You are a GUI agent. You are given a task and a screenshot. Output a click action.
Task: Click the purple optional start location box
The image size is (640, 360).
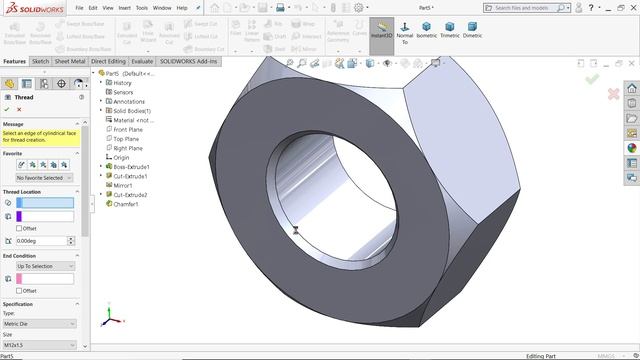click(45, 216)
